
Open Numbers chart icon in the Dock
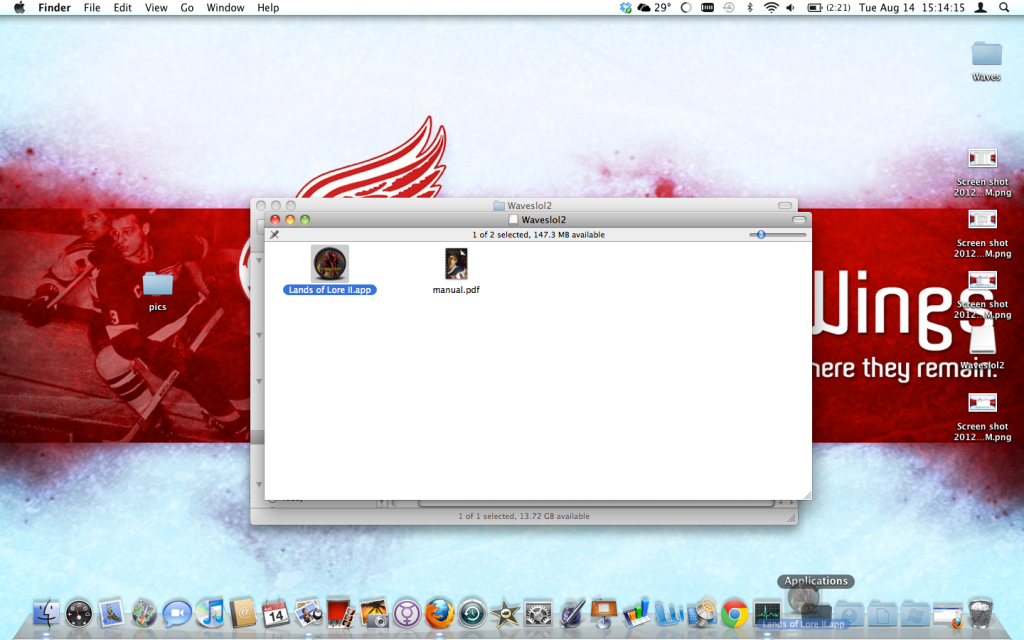pyautogui.click(x=636, y=614)
